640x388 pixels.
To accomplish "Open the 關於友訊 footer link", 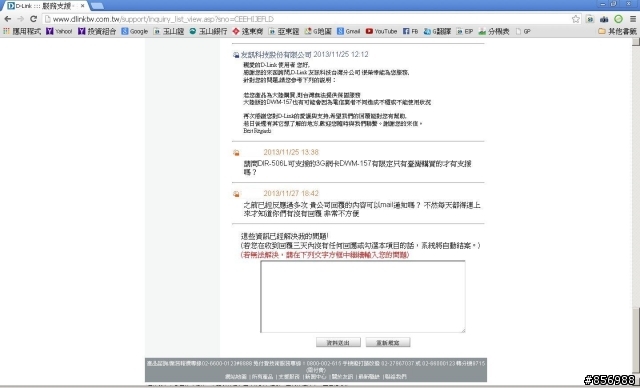I will click(342, 377).
